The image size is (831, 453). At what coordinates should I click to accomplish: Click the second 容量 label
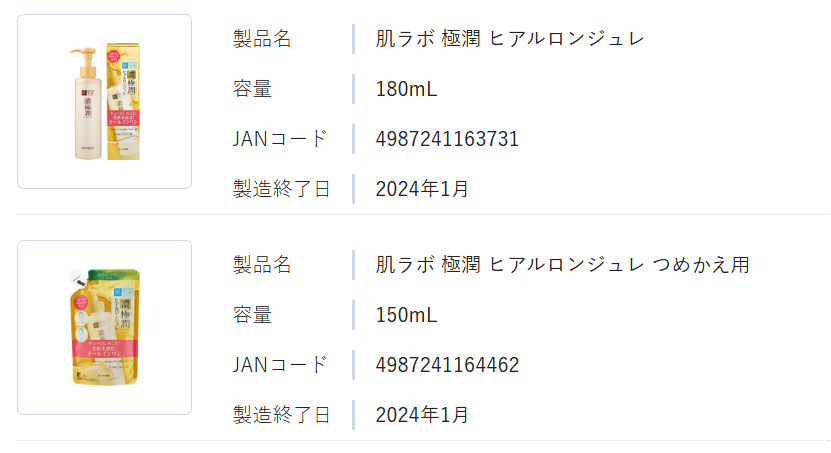coord(252,315)
